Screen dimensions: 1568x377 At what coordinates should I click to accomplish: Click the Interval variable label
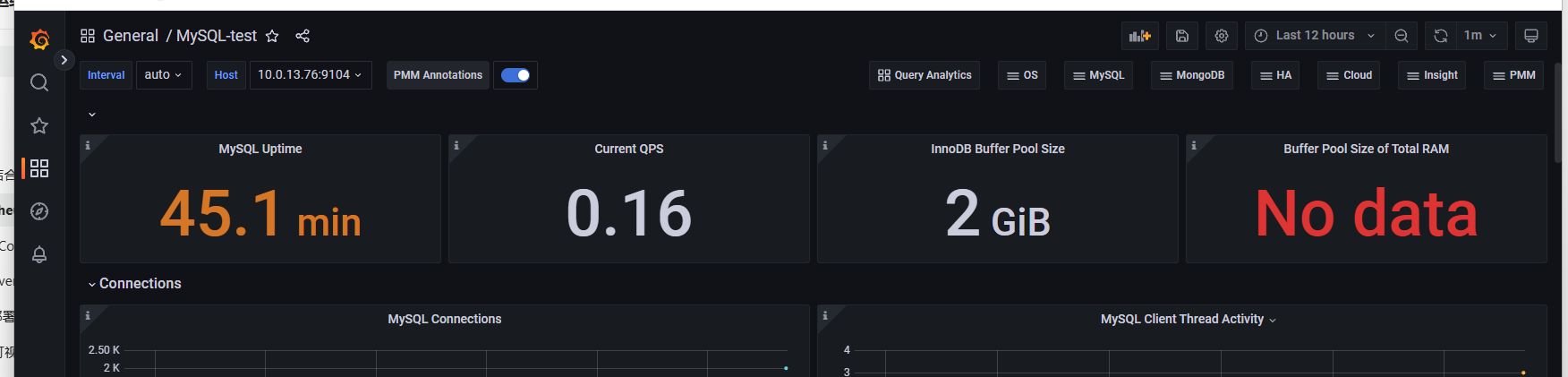coord(107,75)
